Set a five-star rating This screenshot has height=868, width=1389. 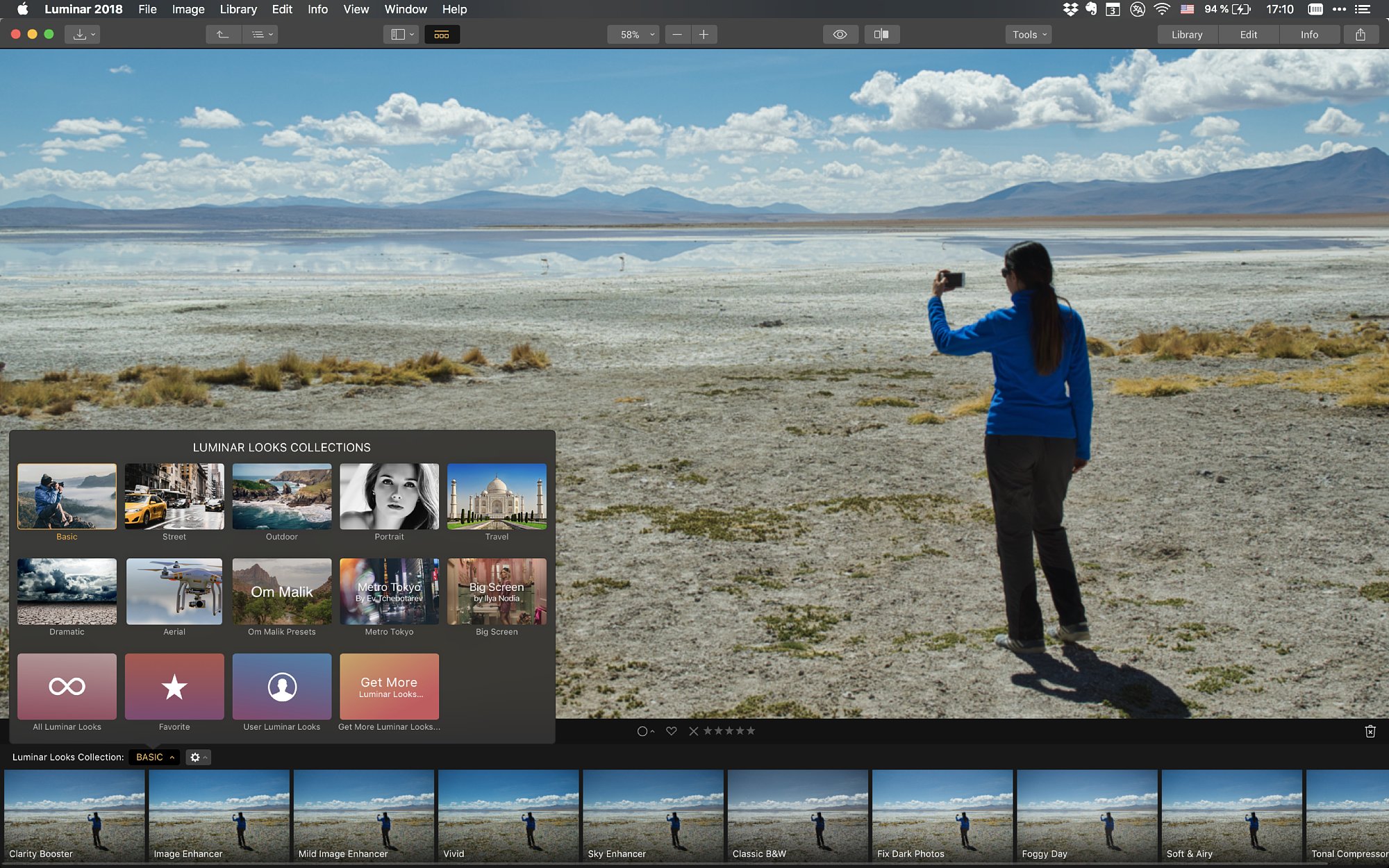coord(750,731)
